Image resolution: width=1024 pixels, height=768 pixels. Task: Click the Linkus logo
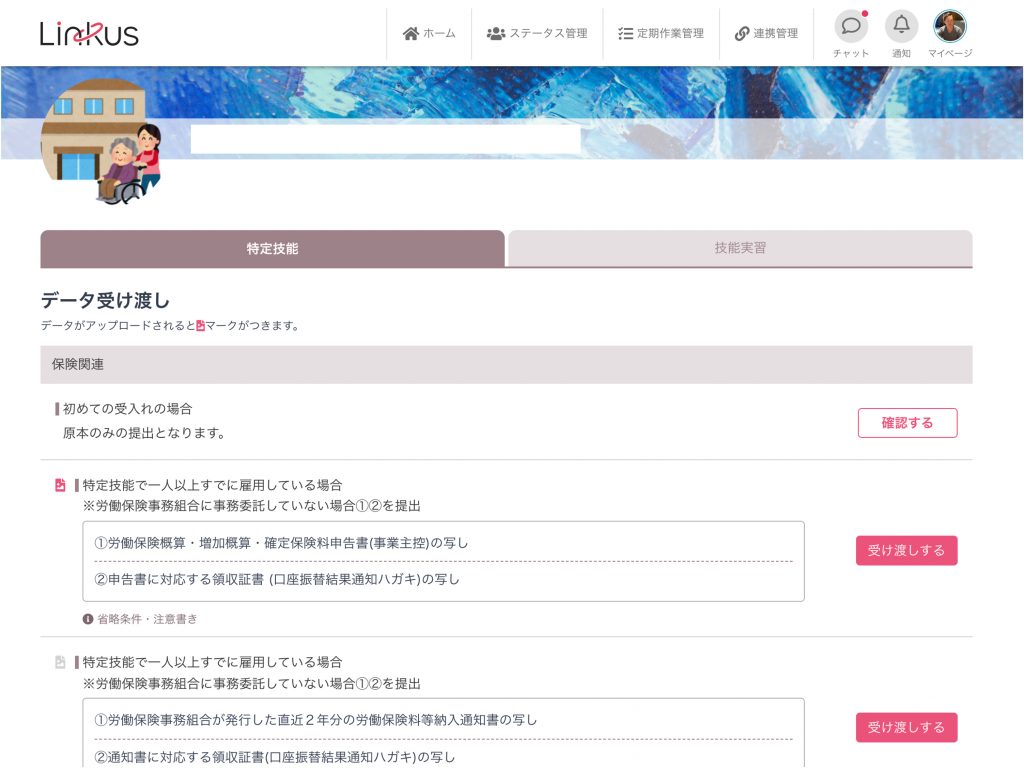click(x=89, y=33)
